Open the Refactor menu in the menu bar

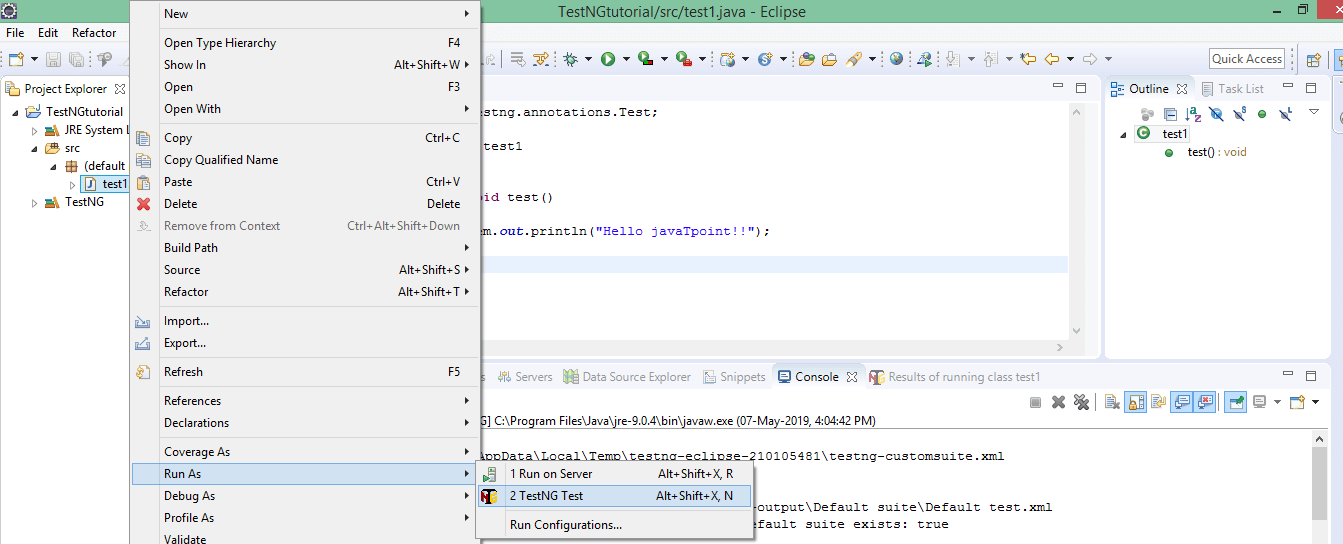click(x=94, y=33)
